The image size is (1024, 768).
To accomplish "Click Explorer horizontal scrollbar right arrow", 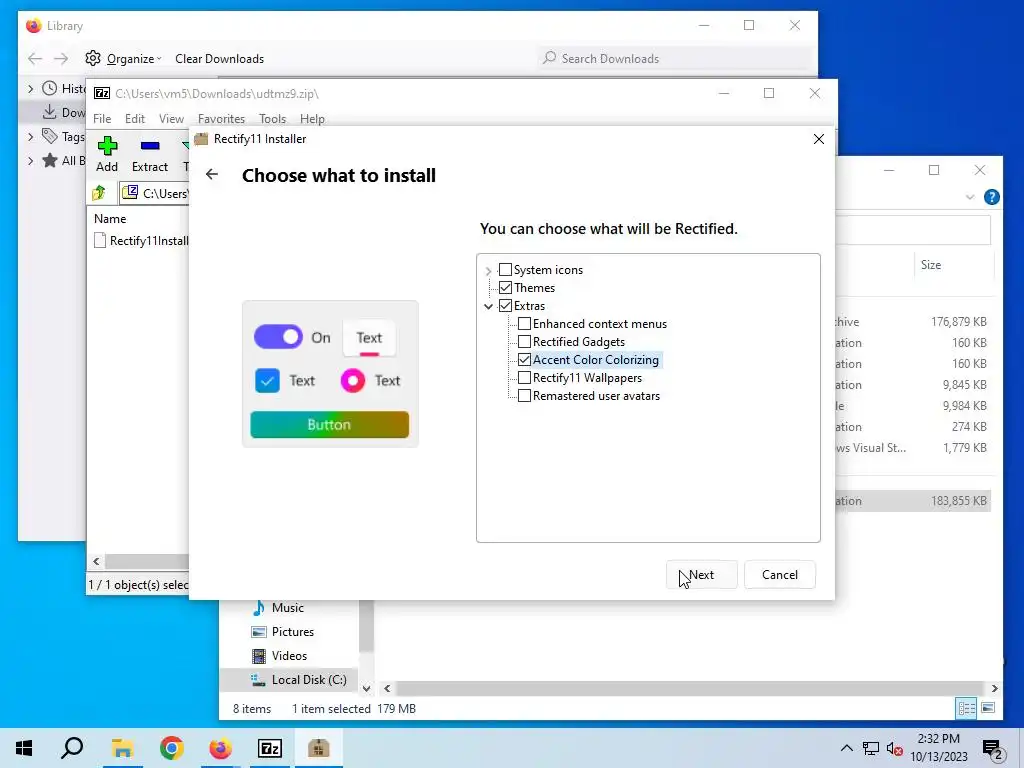I will [x=994, y=688].
